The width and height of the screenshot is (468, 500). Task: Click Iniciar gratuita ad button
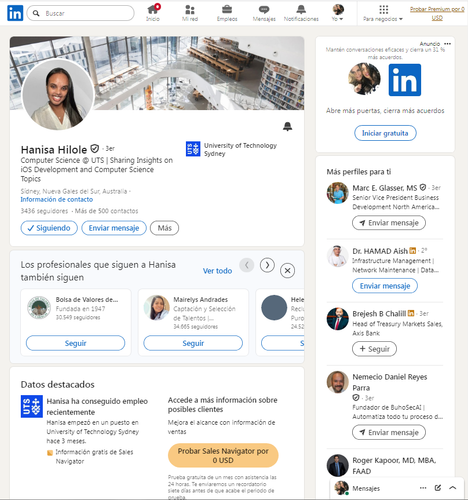point(385,133)
